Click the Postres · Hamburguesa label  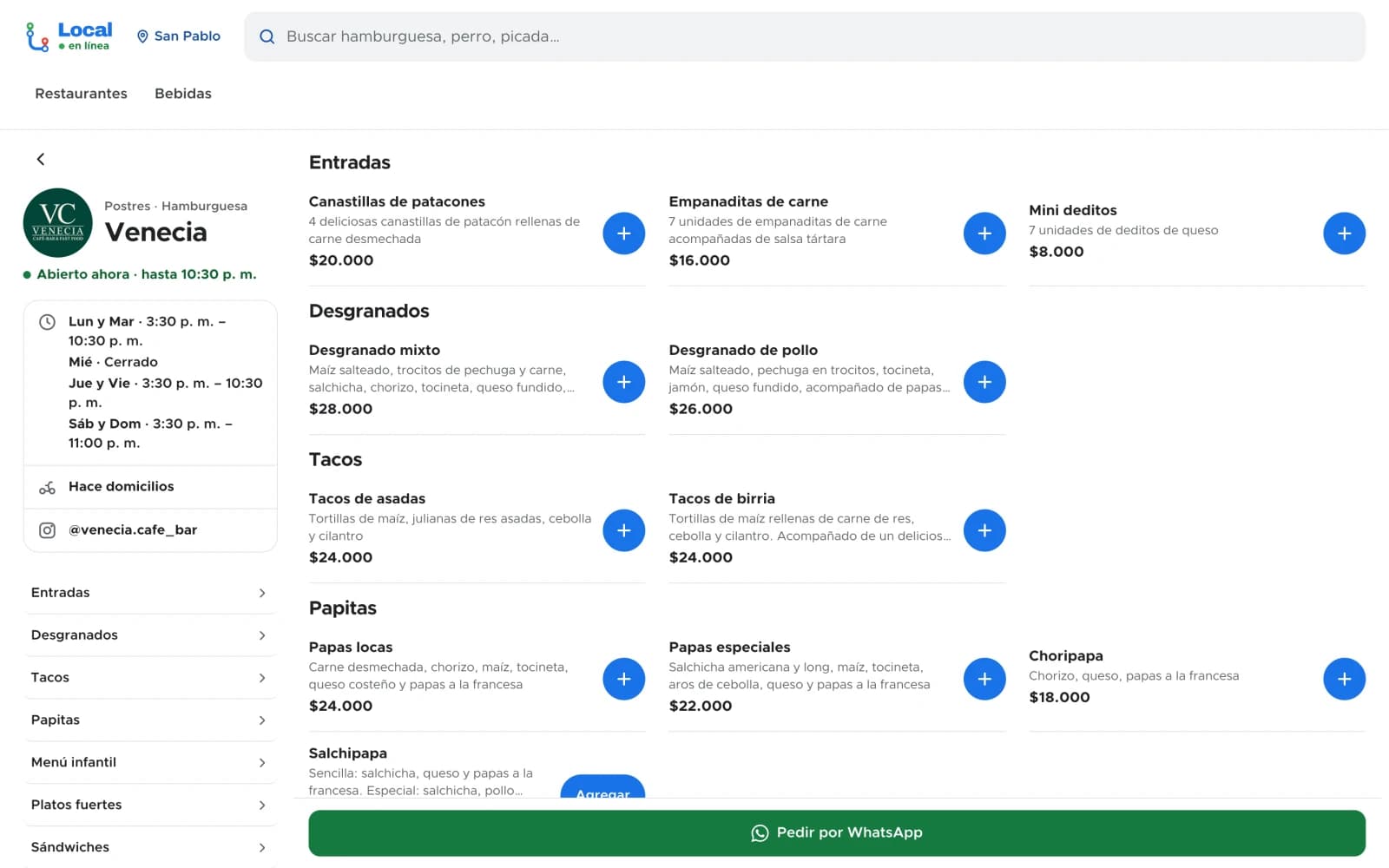[175, 206]
